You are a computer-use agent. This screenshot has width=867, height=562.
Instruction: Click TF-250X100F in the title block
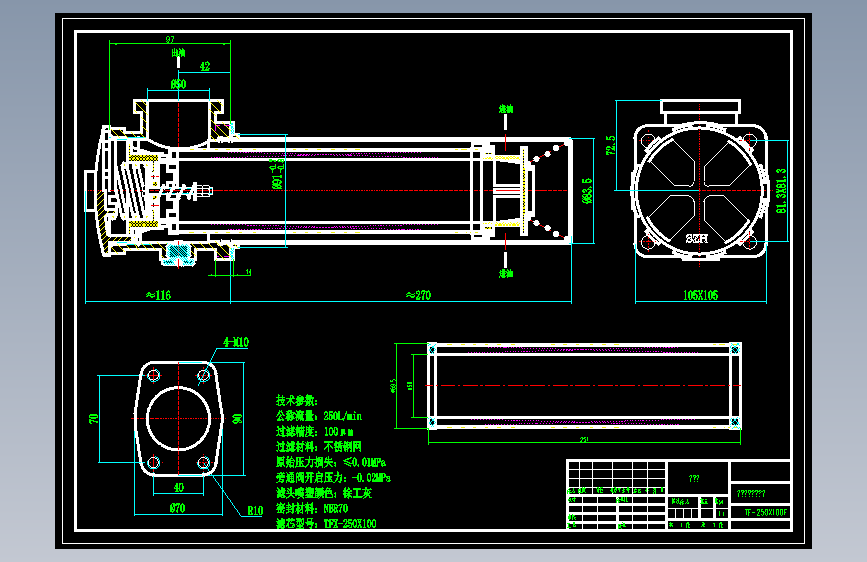pos(765,512)
